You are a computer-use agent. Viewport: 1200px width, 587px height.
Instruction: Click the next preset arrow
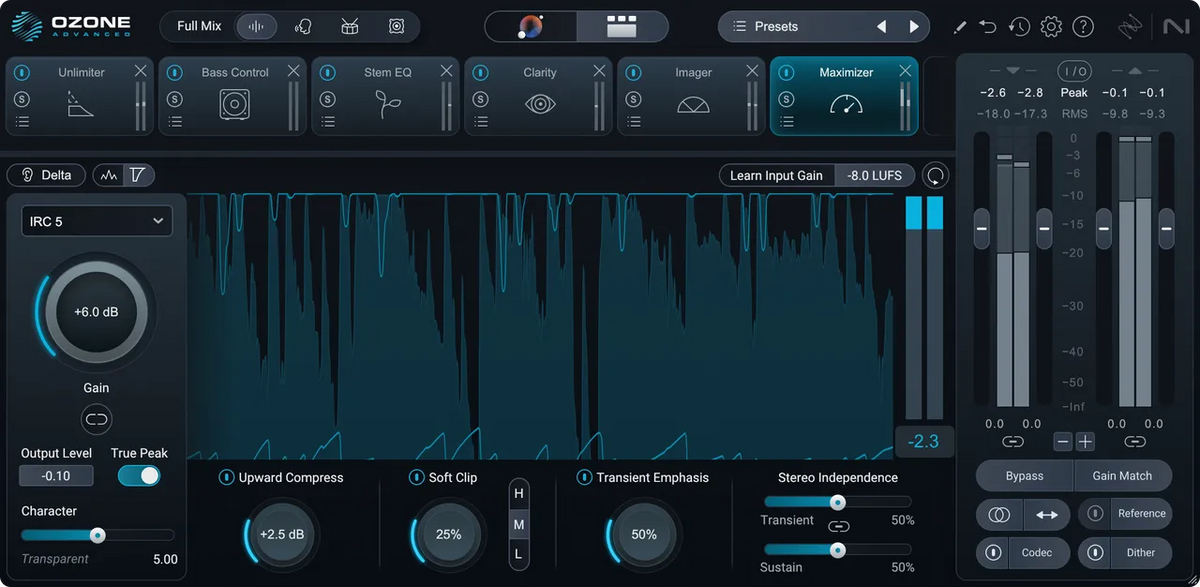(914, 26)
